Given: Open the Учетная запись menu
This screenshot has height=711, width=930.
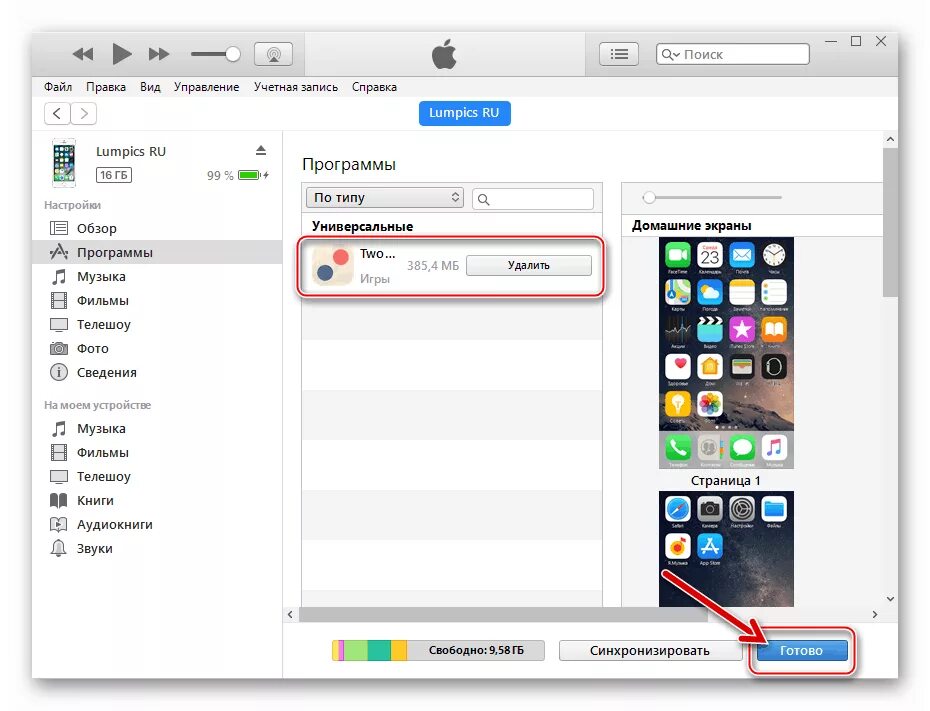Looking at the screenshot, I should 295,87.
